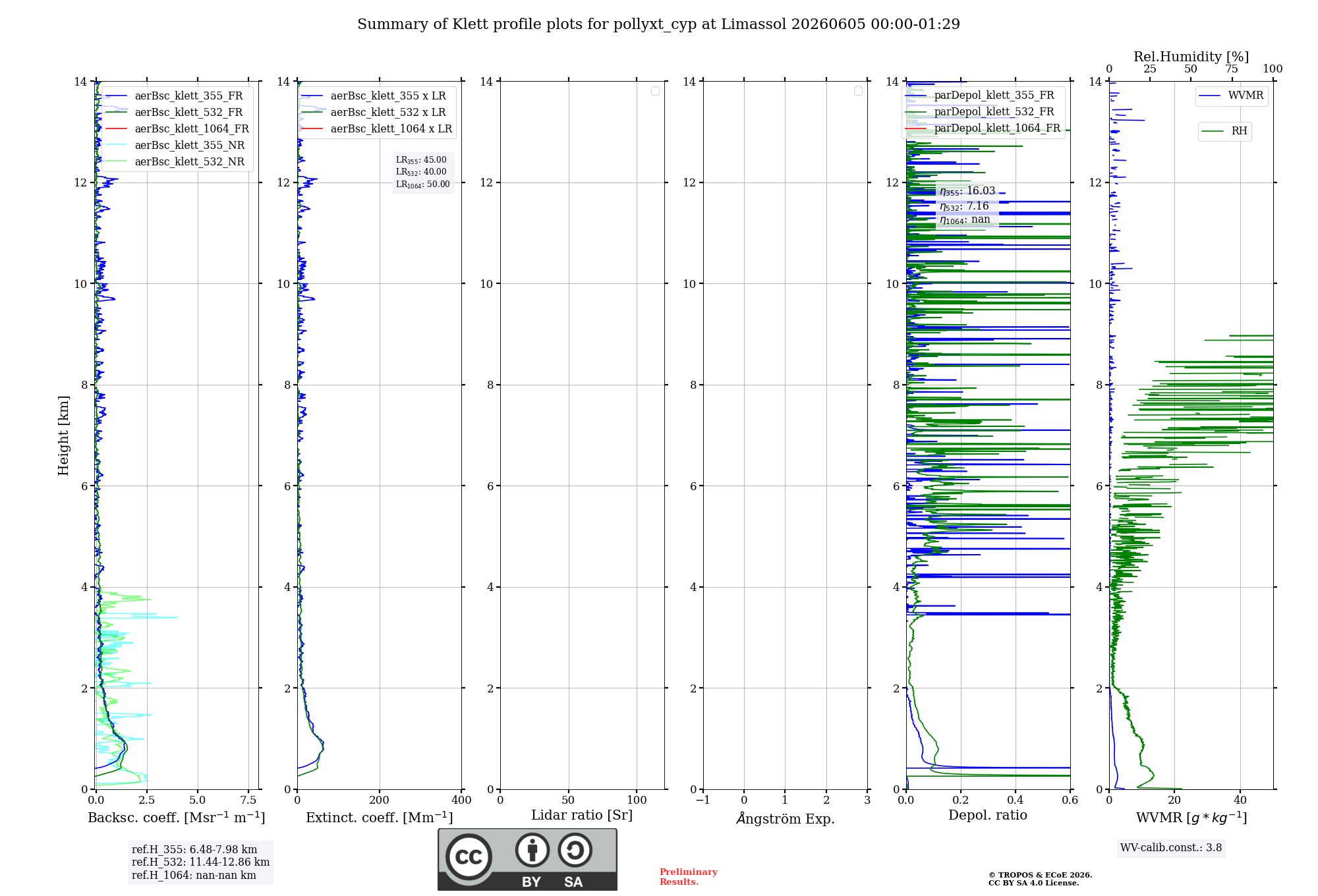Click the attribution person icon in license badge
Image resolution: width=1318 pixels, height=896 pixels.
coord(532,850)
